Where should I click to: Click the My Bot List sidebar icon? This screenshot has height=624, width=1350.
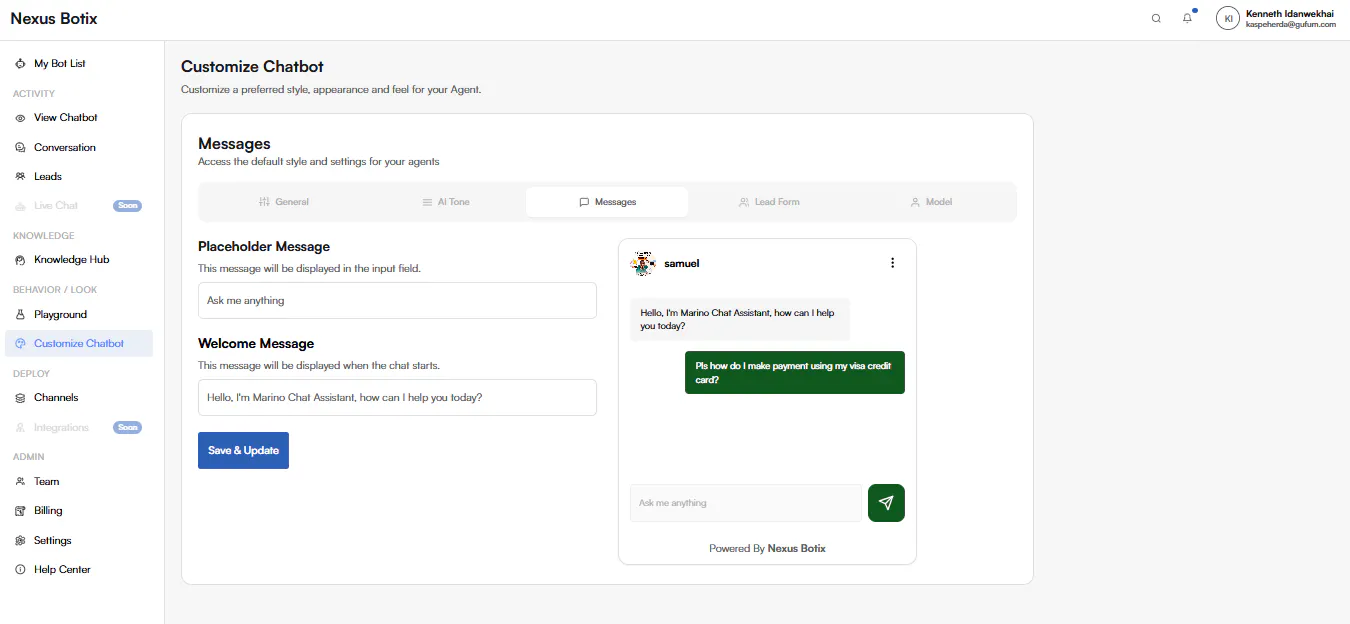pos(21,64)
